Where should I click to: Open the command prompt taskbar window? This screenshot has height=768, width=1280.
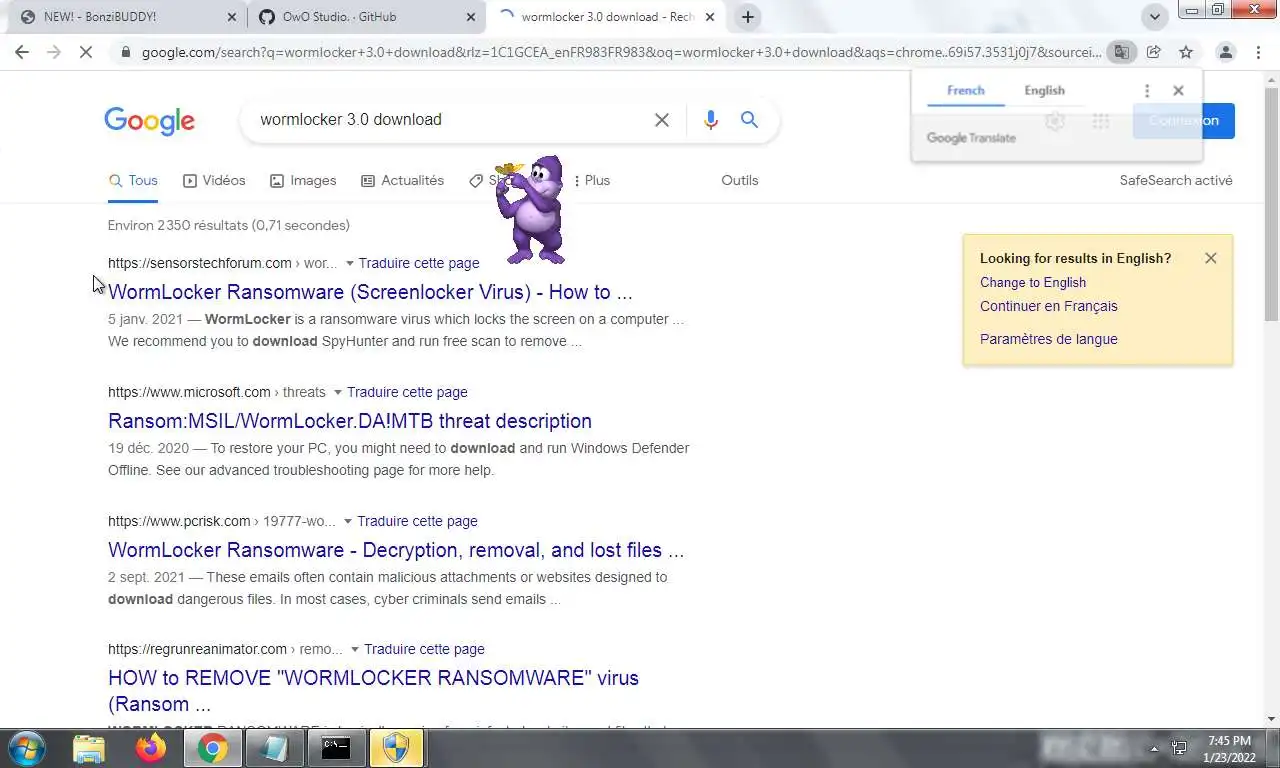tap(336, 748)
